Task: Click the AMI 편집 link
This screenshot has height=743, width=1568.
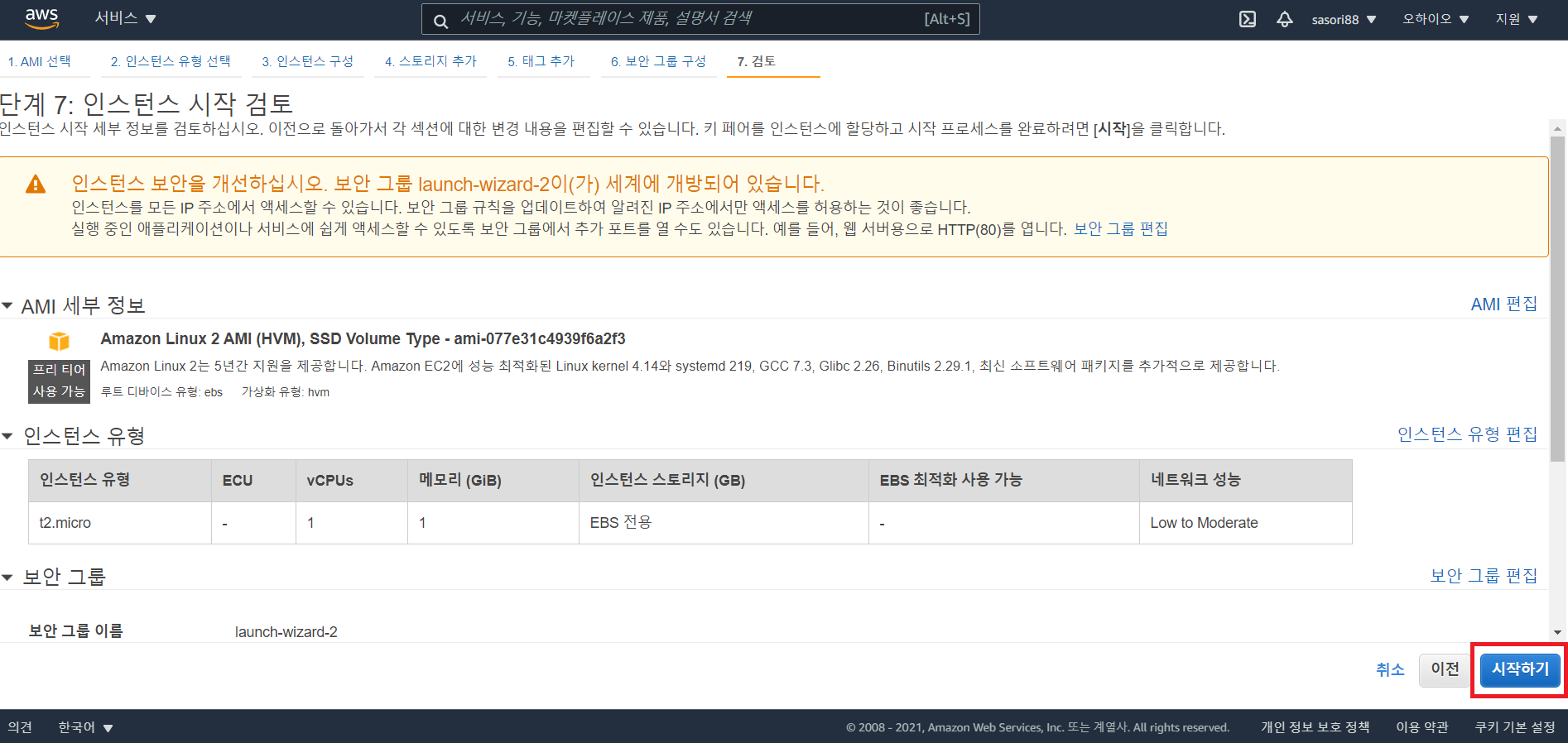Action: tap(1503, 304)
